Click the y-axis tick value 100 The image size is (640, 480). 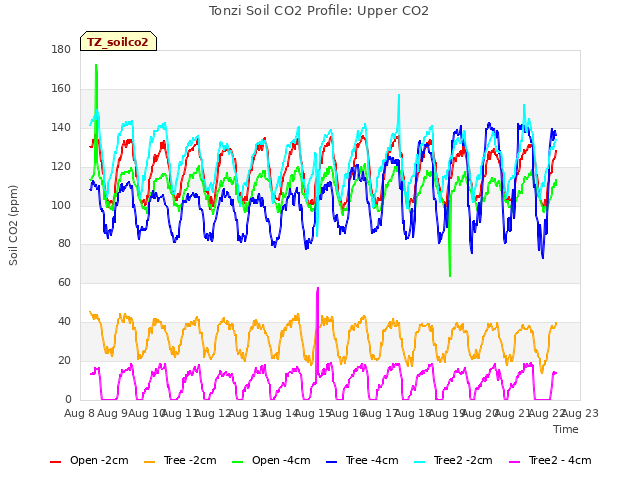(61, 205)
